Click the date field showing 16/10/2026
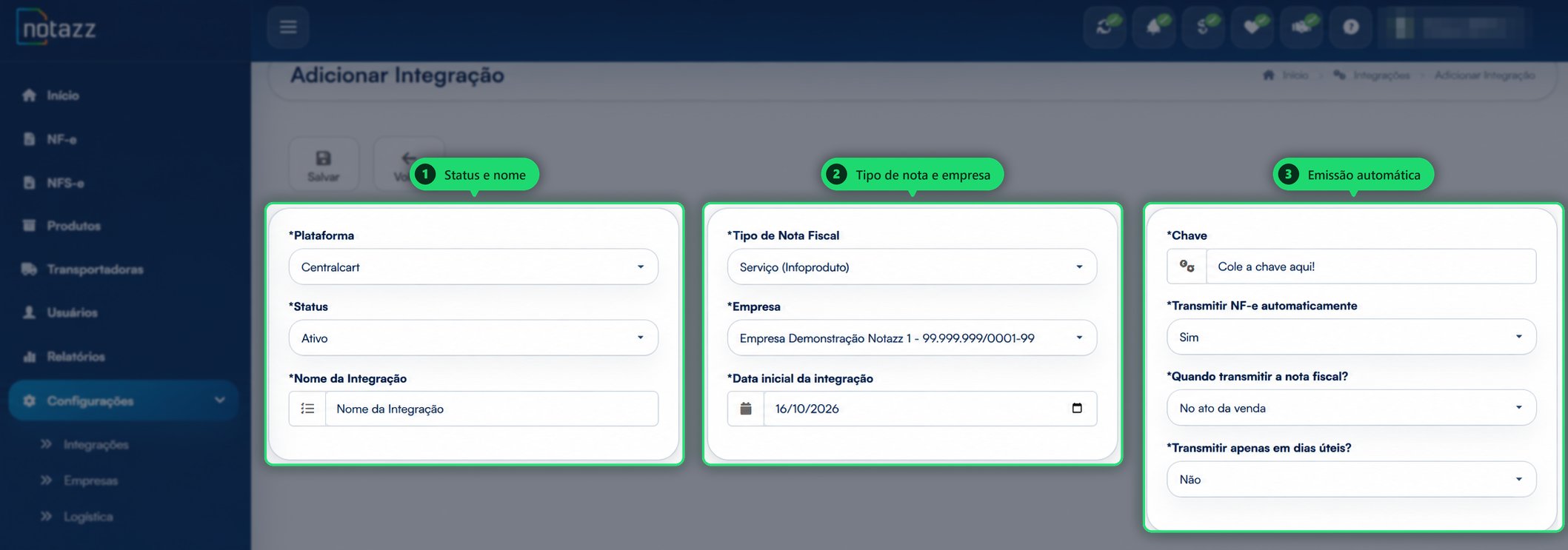The height and width of the screenshot is (550, 1568). tap(930, 409)
